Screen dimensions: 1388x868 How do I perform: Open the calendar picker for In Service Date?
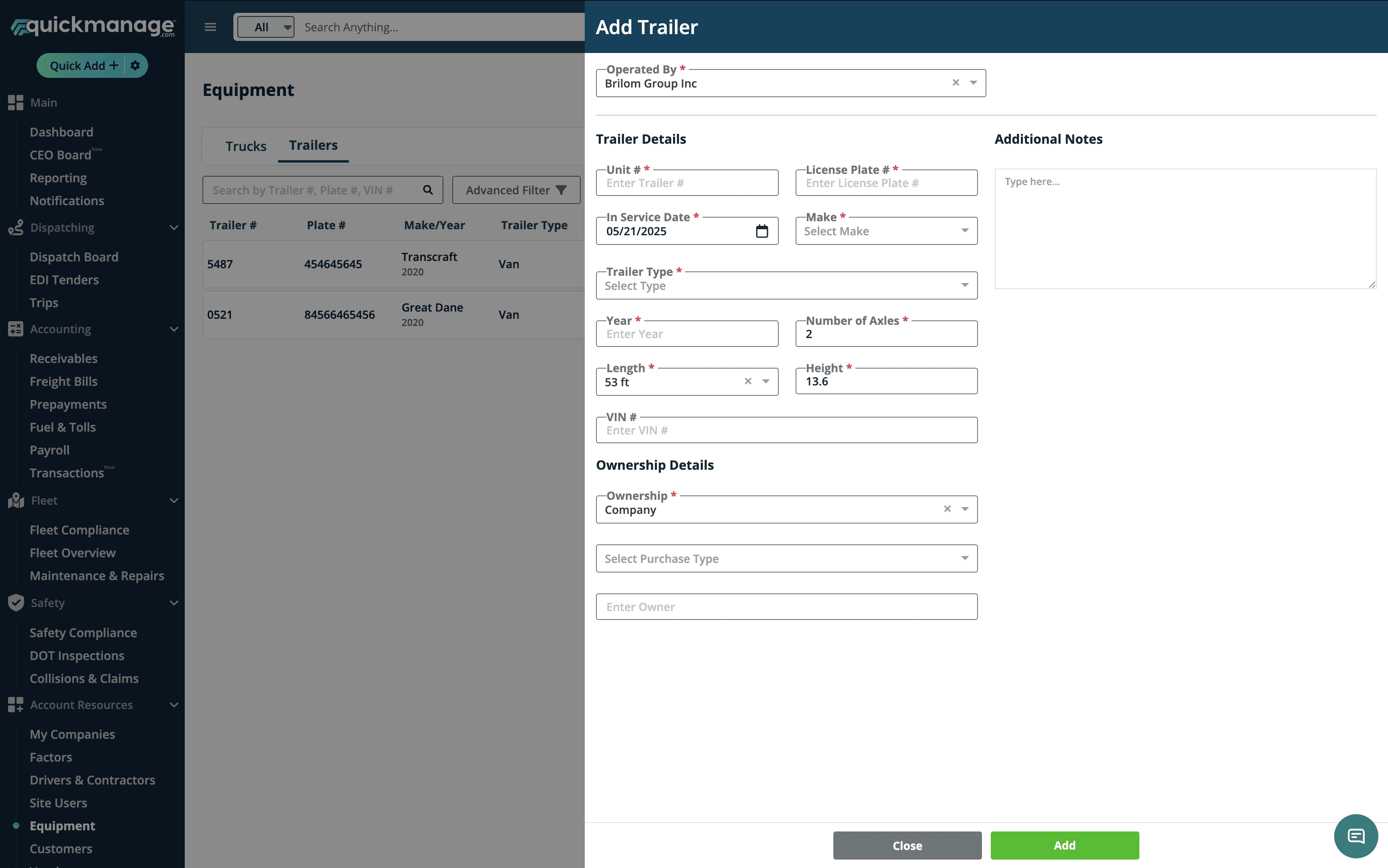click(x=761, y=231)
